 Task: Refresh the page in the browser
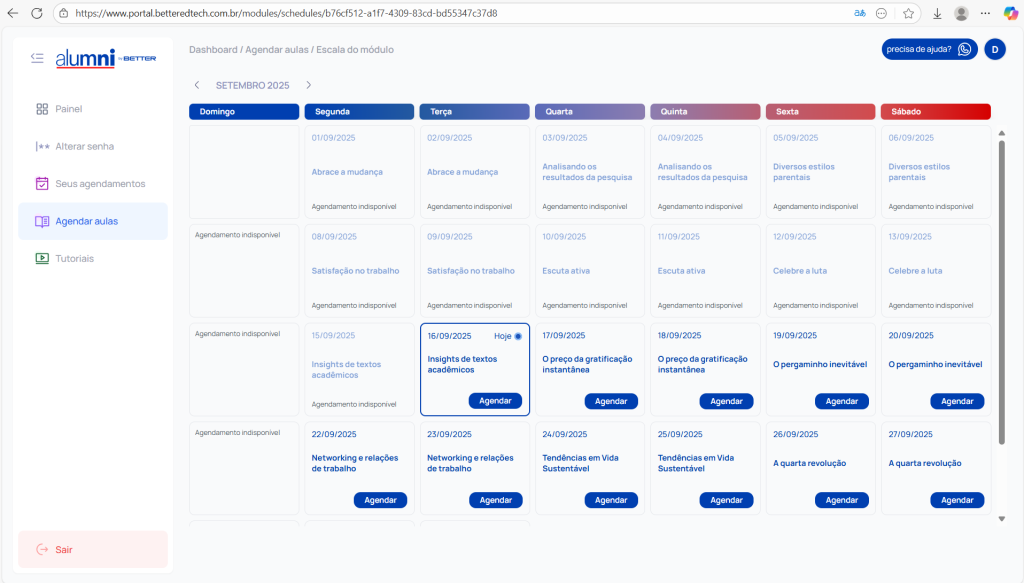pyautogui.click(x=37, y=14)
